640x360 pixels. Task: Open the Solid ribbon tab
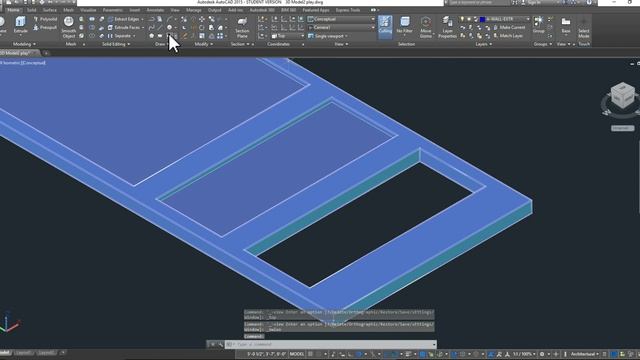tap(31, 10)
